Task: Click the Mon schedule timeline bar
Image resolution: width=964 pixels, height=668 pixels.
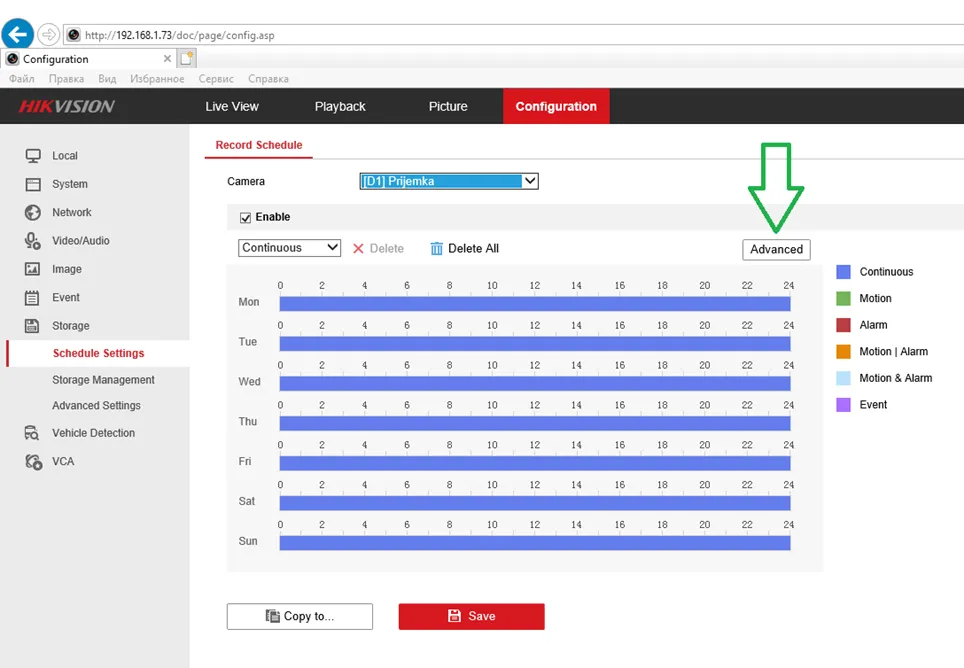Action: 535,304
